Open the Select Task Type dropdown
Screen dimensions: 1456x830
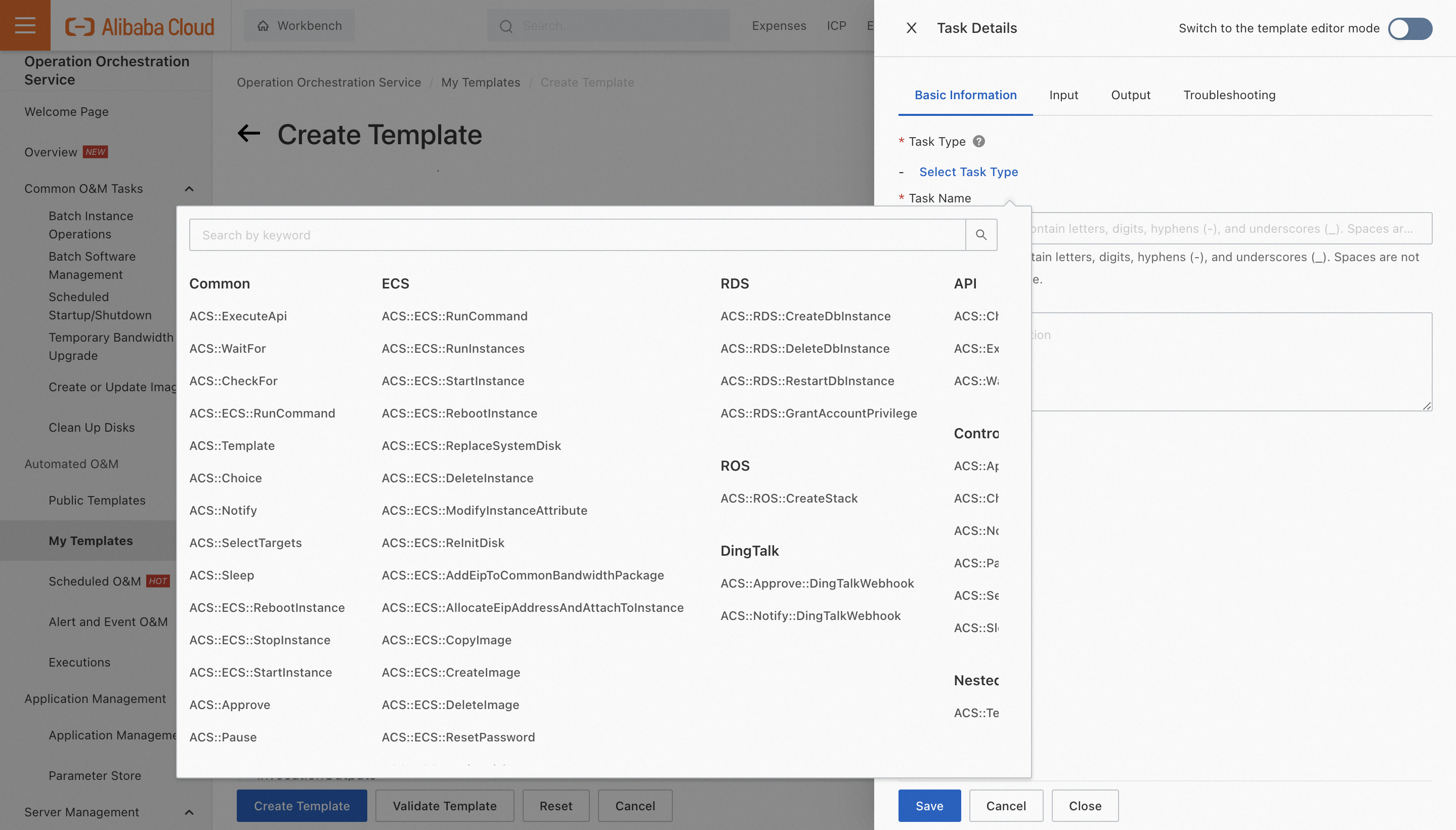(968, 172)
